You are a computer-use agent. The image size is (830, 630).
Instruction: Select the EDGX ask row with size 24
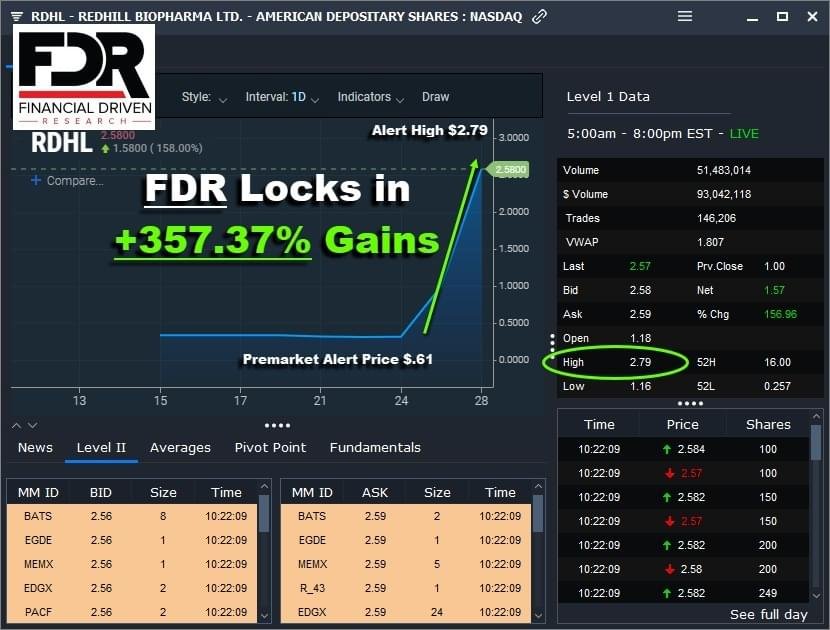tap(406, 611)
